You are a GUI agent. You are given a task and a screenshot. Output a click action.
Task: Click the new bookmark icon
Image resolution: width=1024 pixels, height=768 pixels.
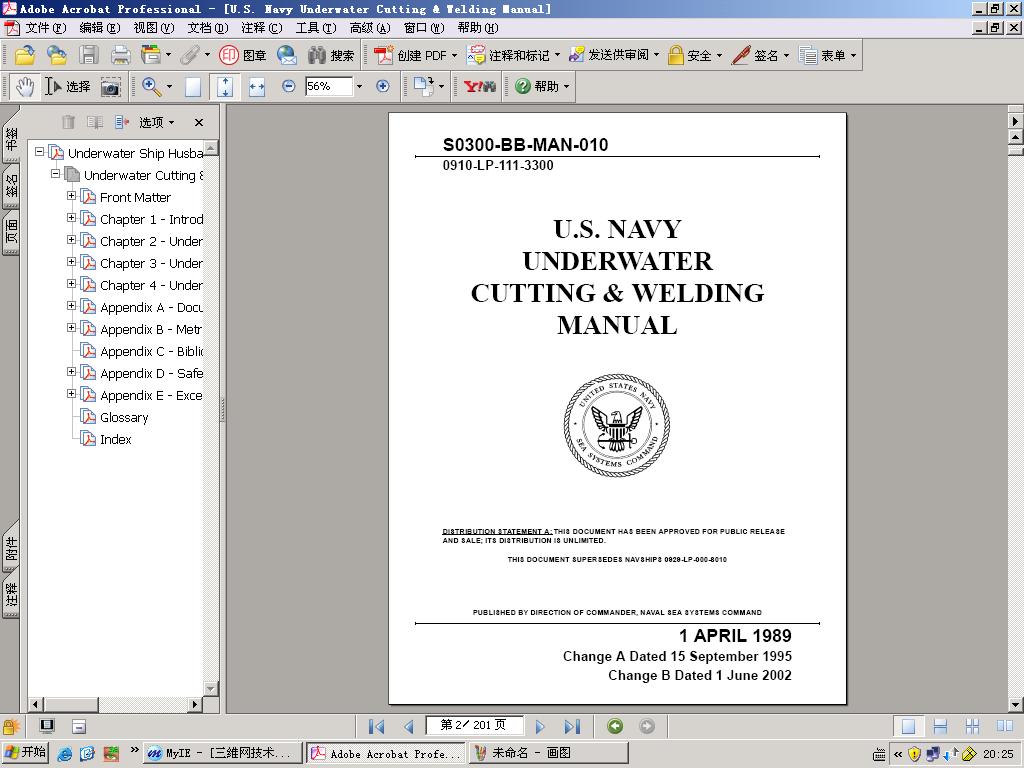[x=121, y=122]
